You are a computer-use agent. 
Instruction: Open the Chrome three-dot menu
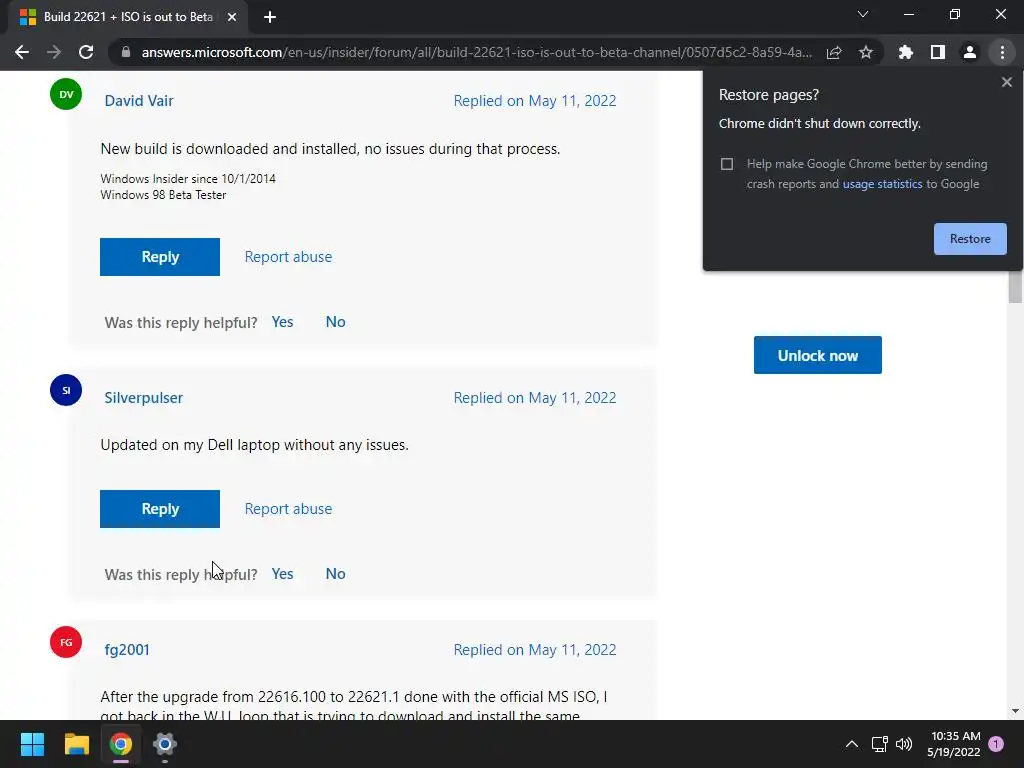click(x=1002, y=52)
